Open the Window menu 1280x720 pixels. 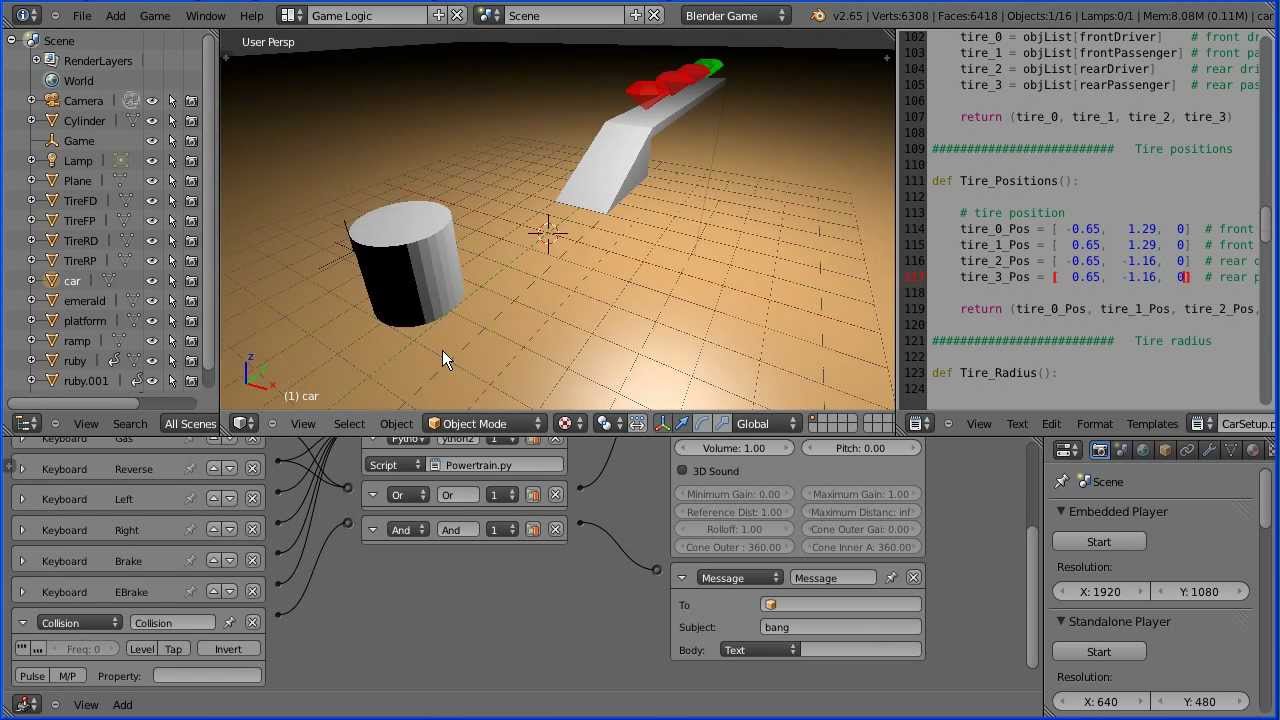coord(205,15)
